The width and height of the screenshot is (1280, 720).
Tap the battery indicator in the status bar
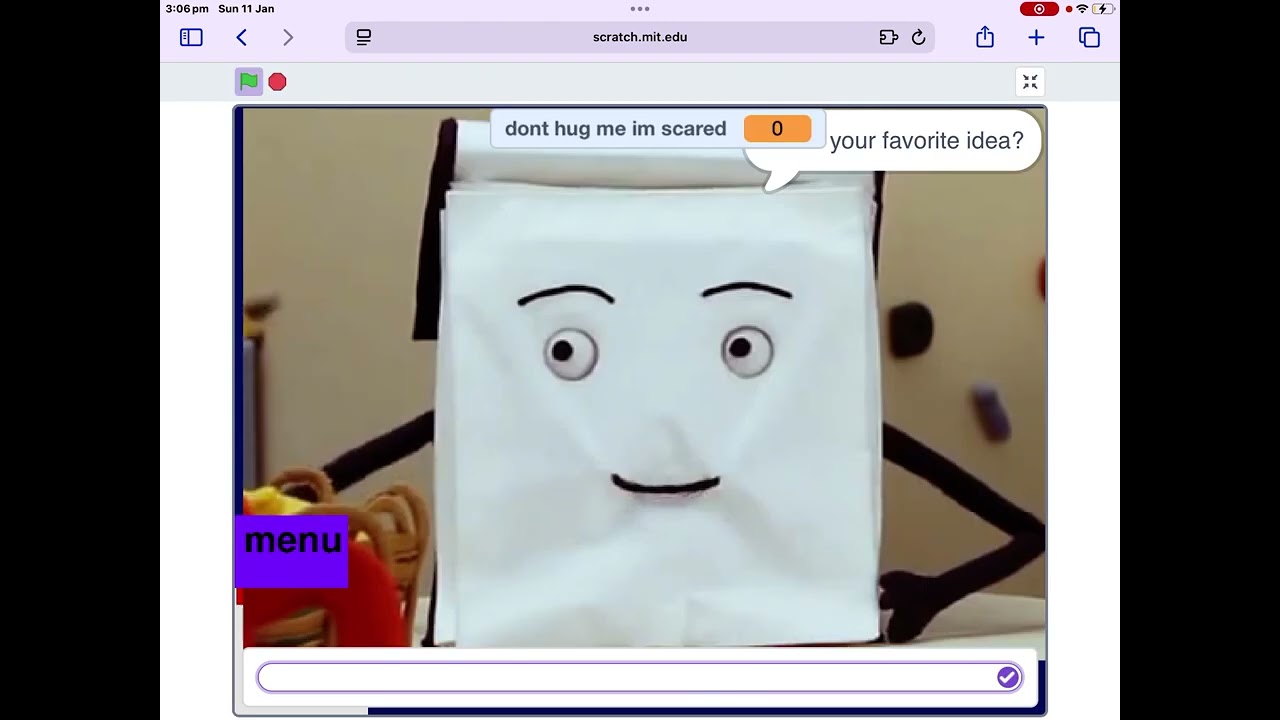click(x=1103, y=9)
